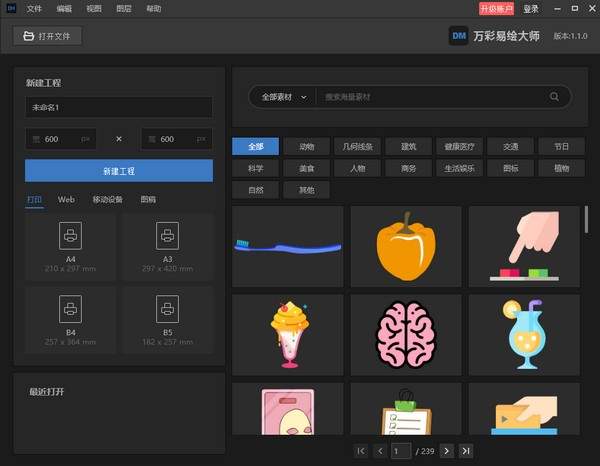Click the project name input field
Screen dimensions: 600x466
click(x=119, y=107)
